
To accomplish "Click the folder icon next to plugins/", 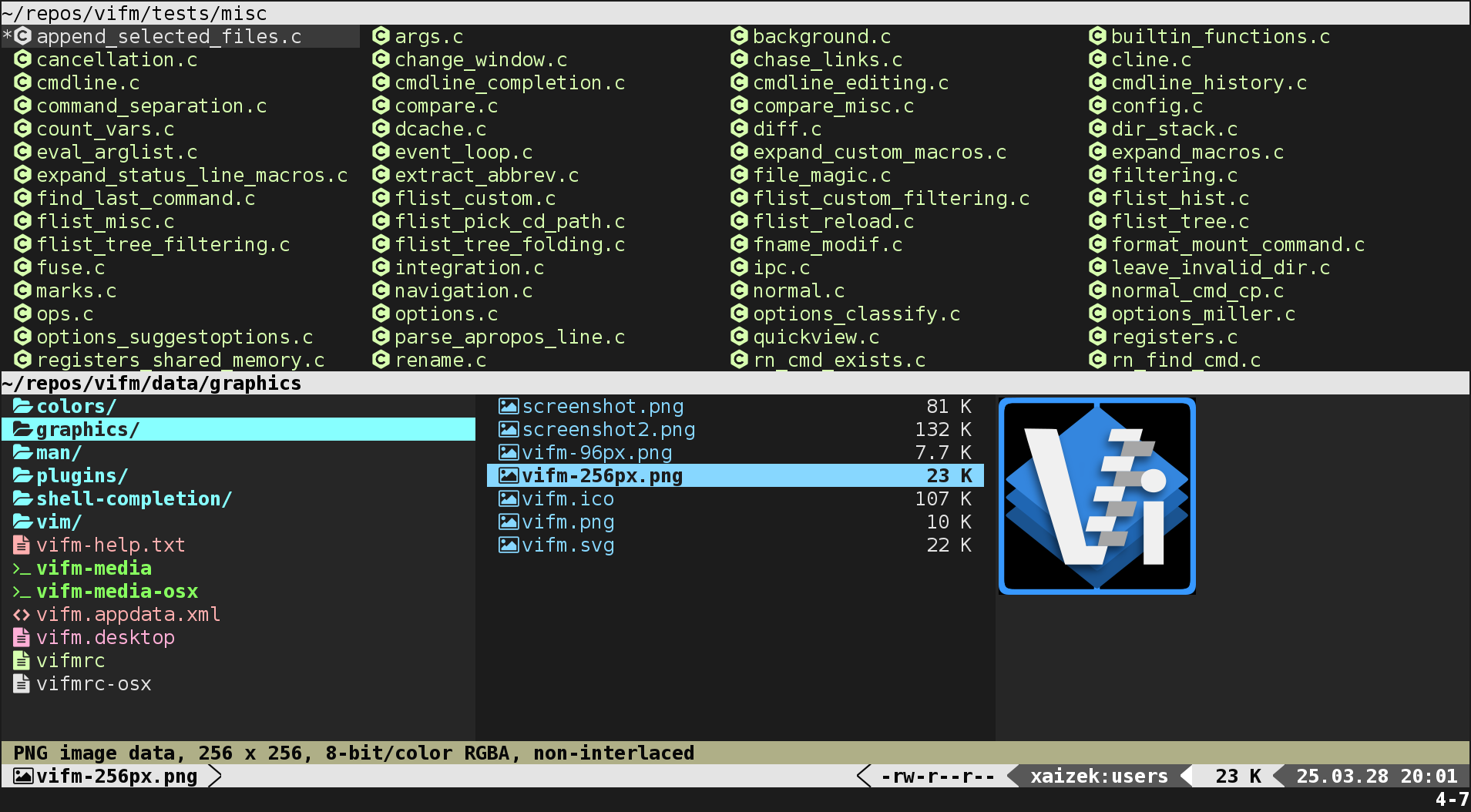I will pos(23,475).
